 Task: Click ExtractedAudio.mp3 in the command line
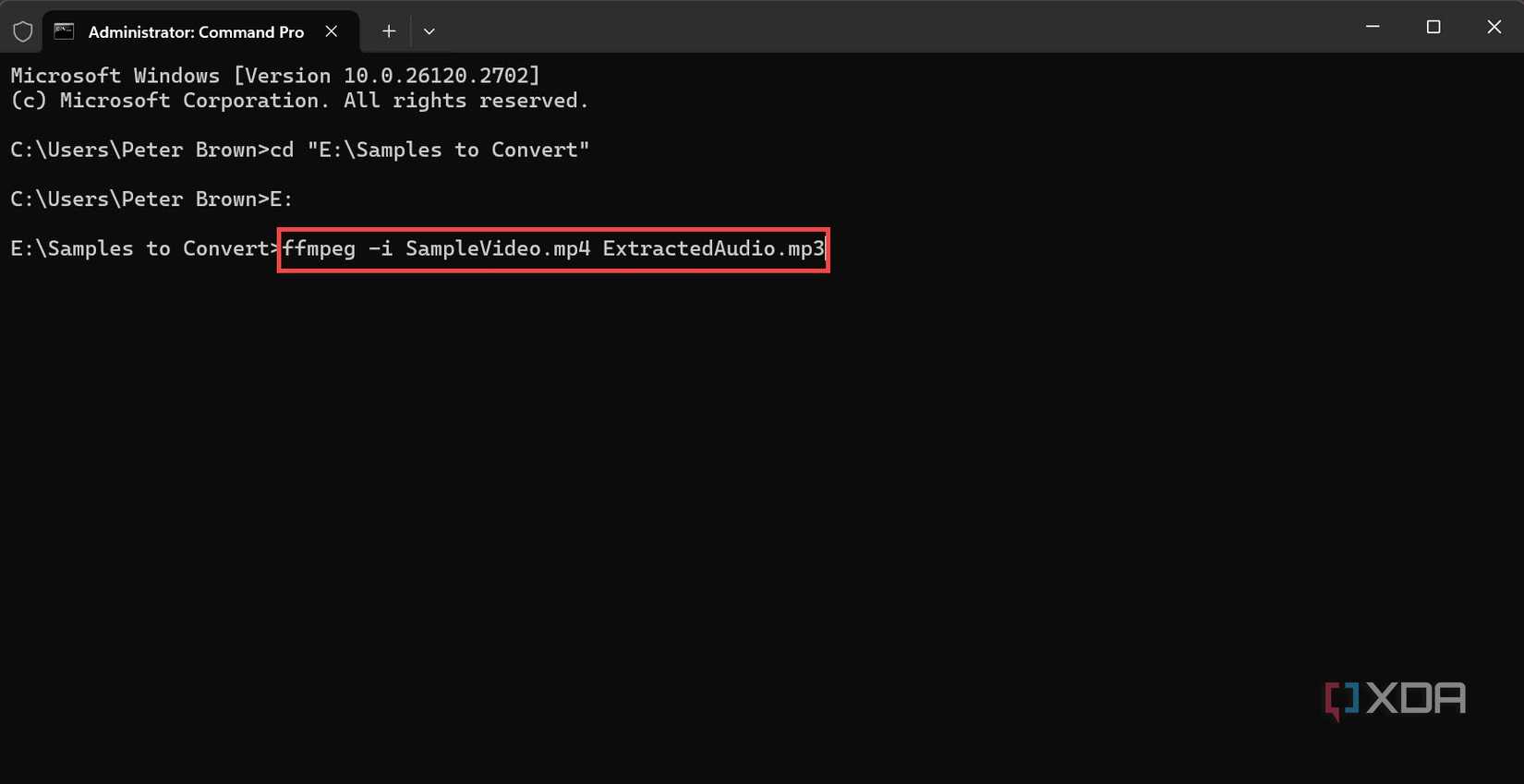(713, 248)
